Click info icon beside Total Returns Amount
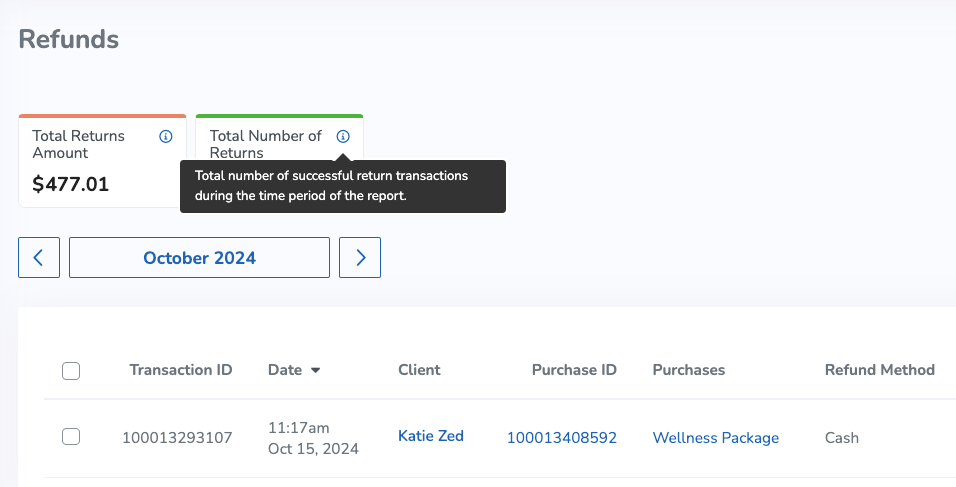This screenshot has height=487, width=956. tap(165, 137)
